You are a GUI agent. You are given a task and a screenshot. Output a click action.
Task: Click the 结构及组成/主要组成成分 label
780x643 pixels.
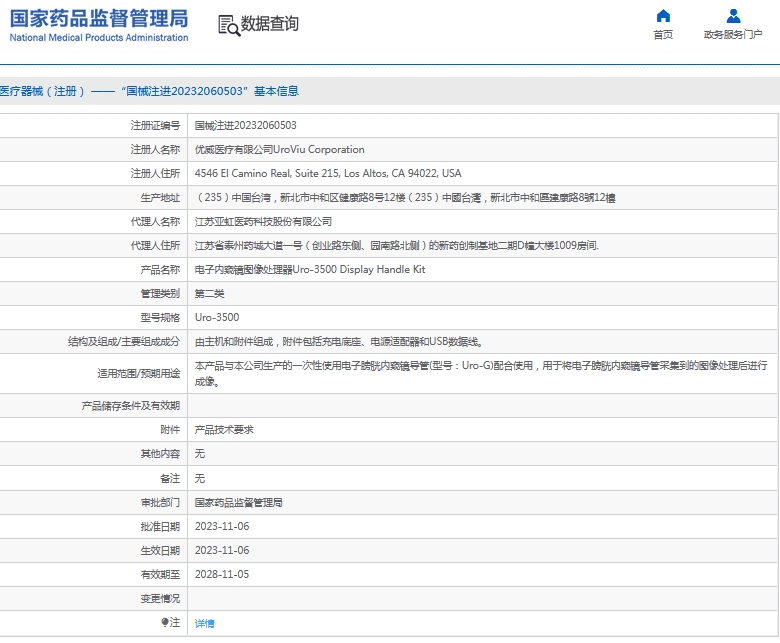(x=124, y=342)
